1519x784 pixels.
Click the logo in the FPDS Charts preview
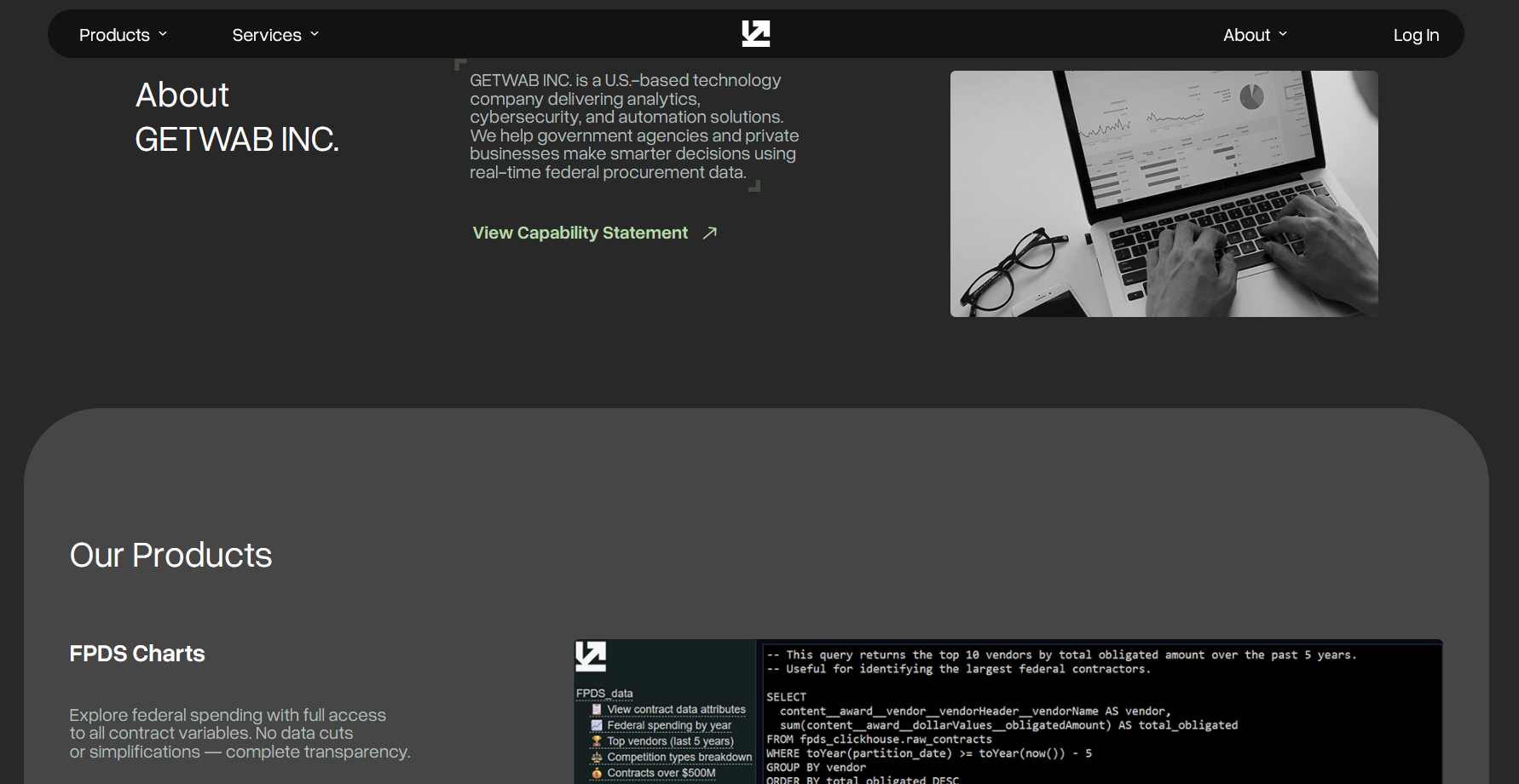pos(591,657)
